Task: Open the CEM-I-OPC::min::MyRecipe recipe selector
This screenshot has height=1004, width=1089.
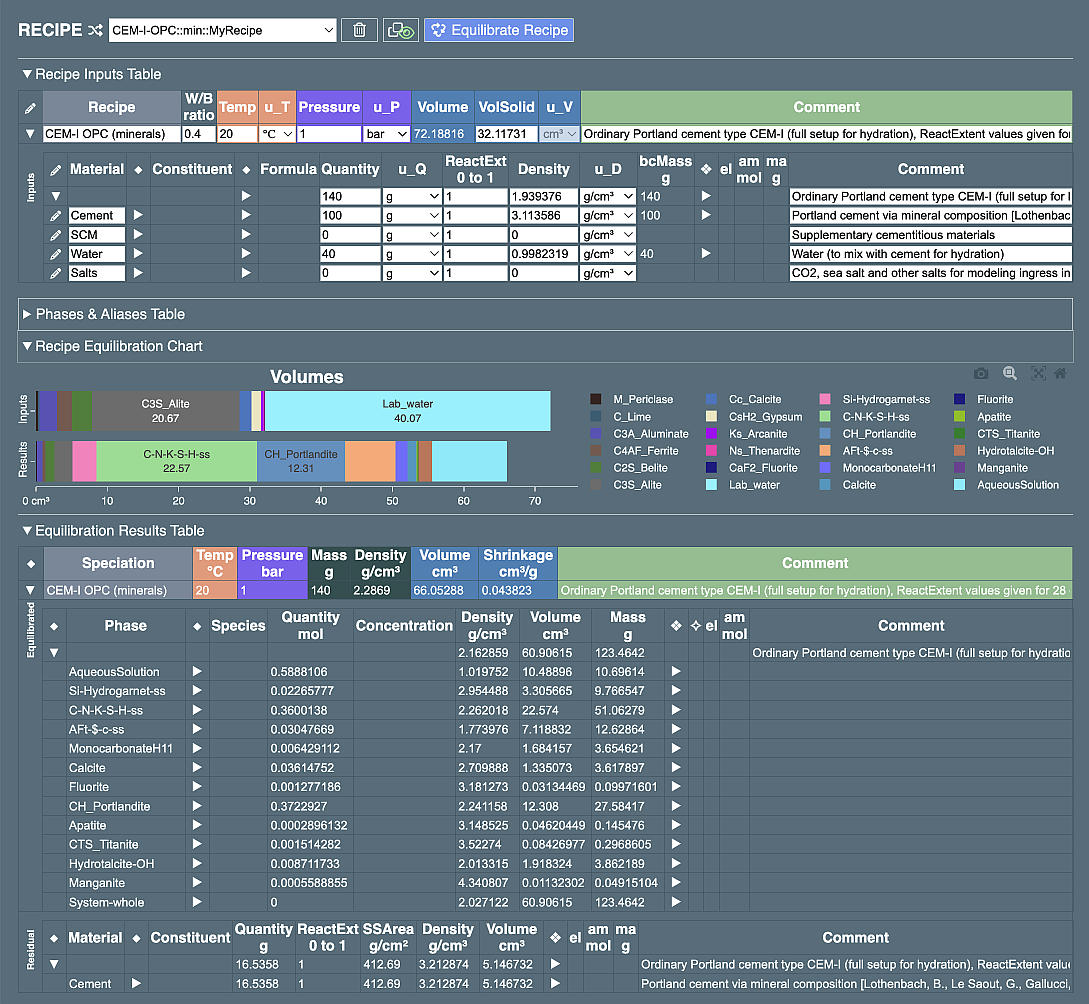Action: click(220, 29)
